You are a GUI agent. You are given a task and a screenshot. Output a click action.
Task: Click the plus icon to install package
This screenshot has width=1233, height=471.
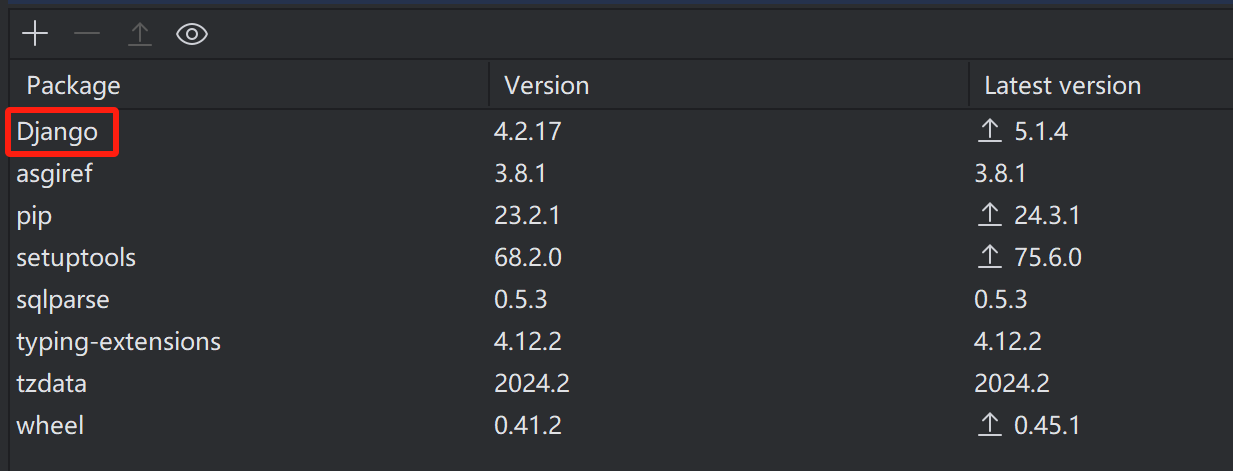(35, 34)
